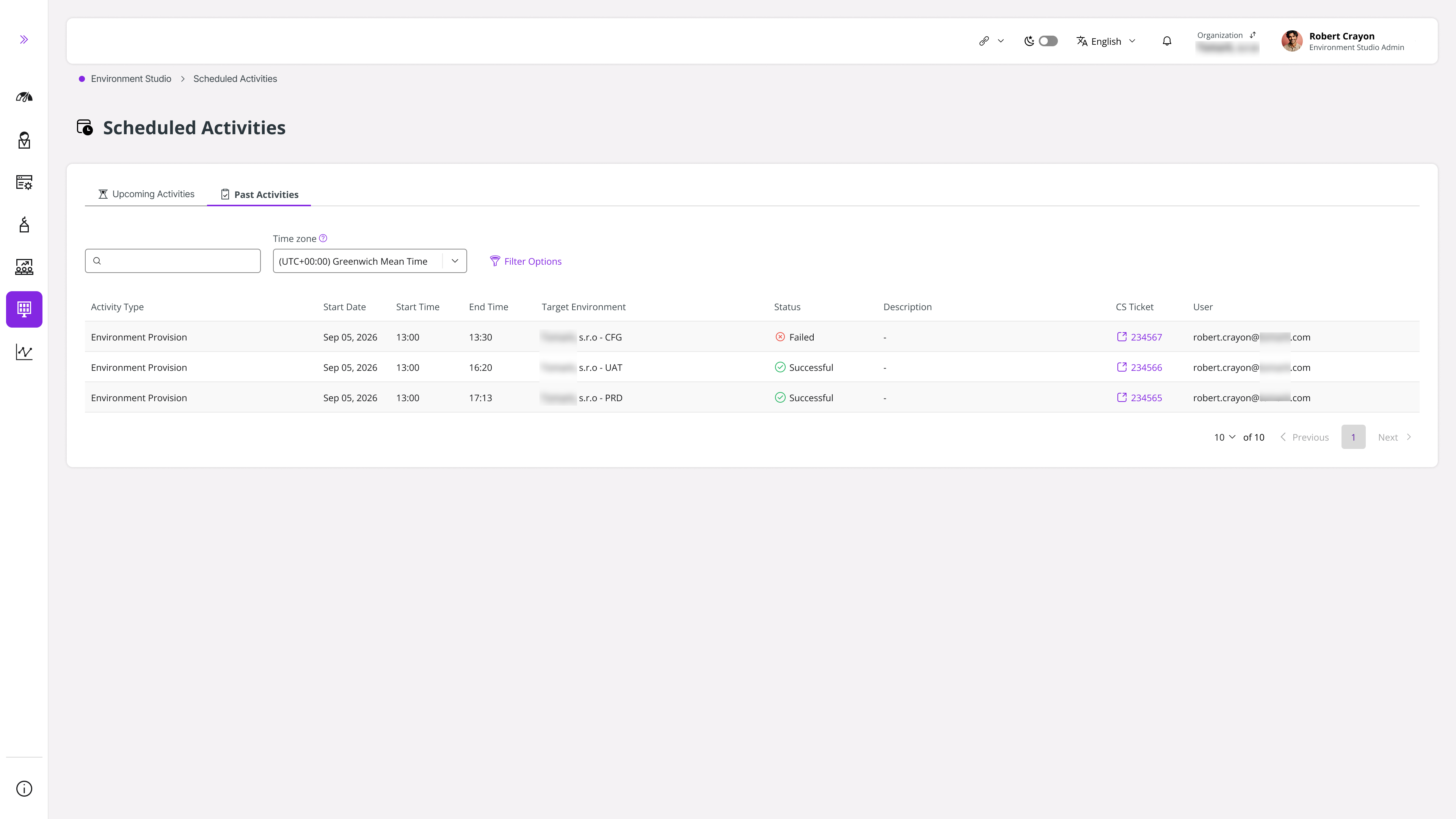Open CS ticket 234567
Image resolution: width=1456 pixels, height=819 pixels.
pos(1146,337)
